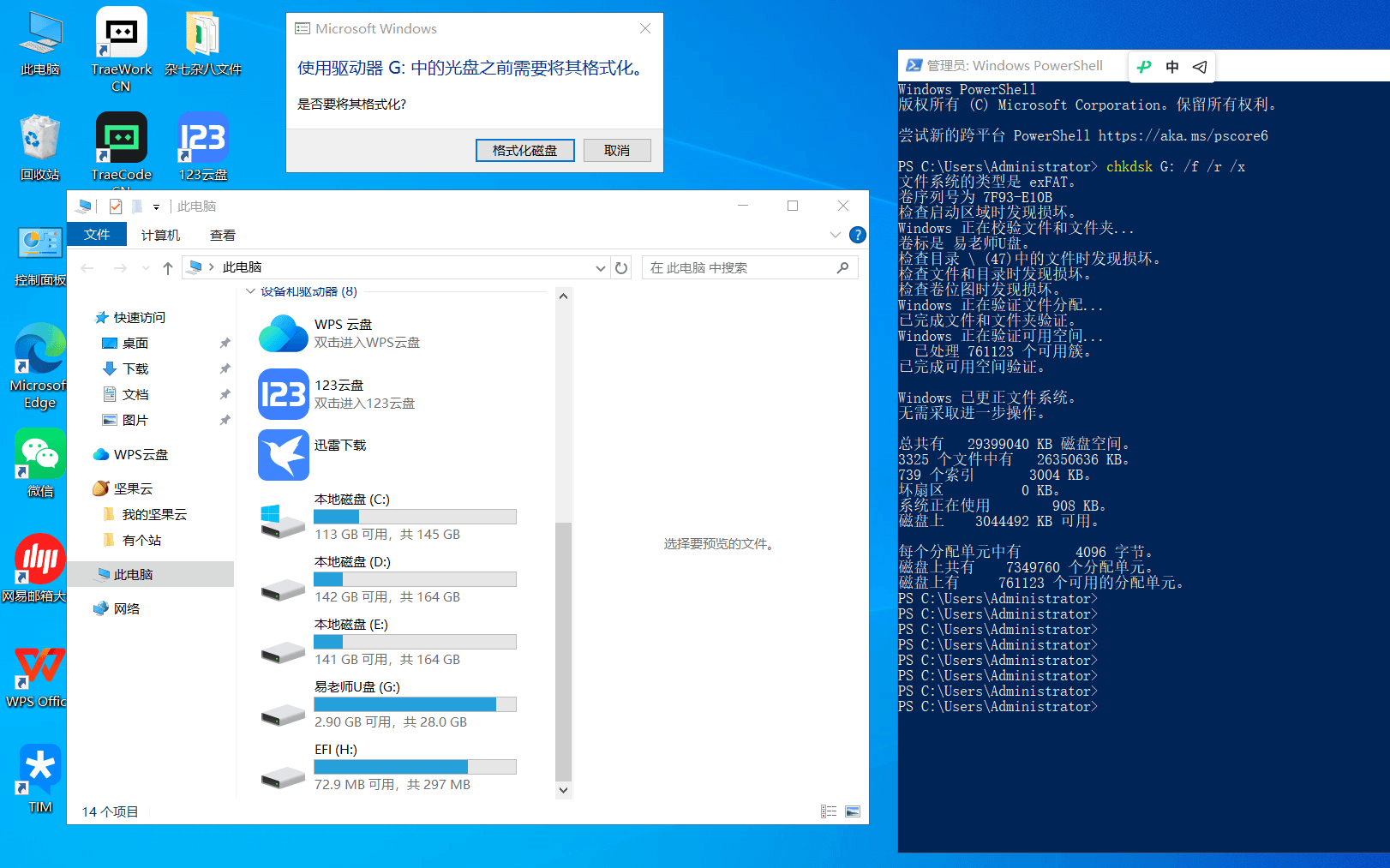Click the 本地磁盘 (D:) usage bar

(x=415, y=579)
